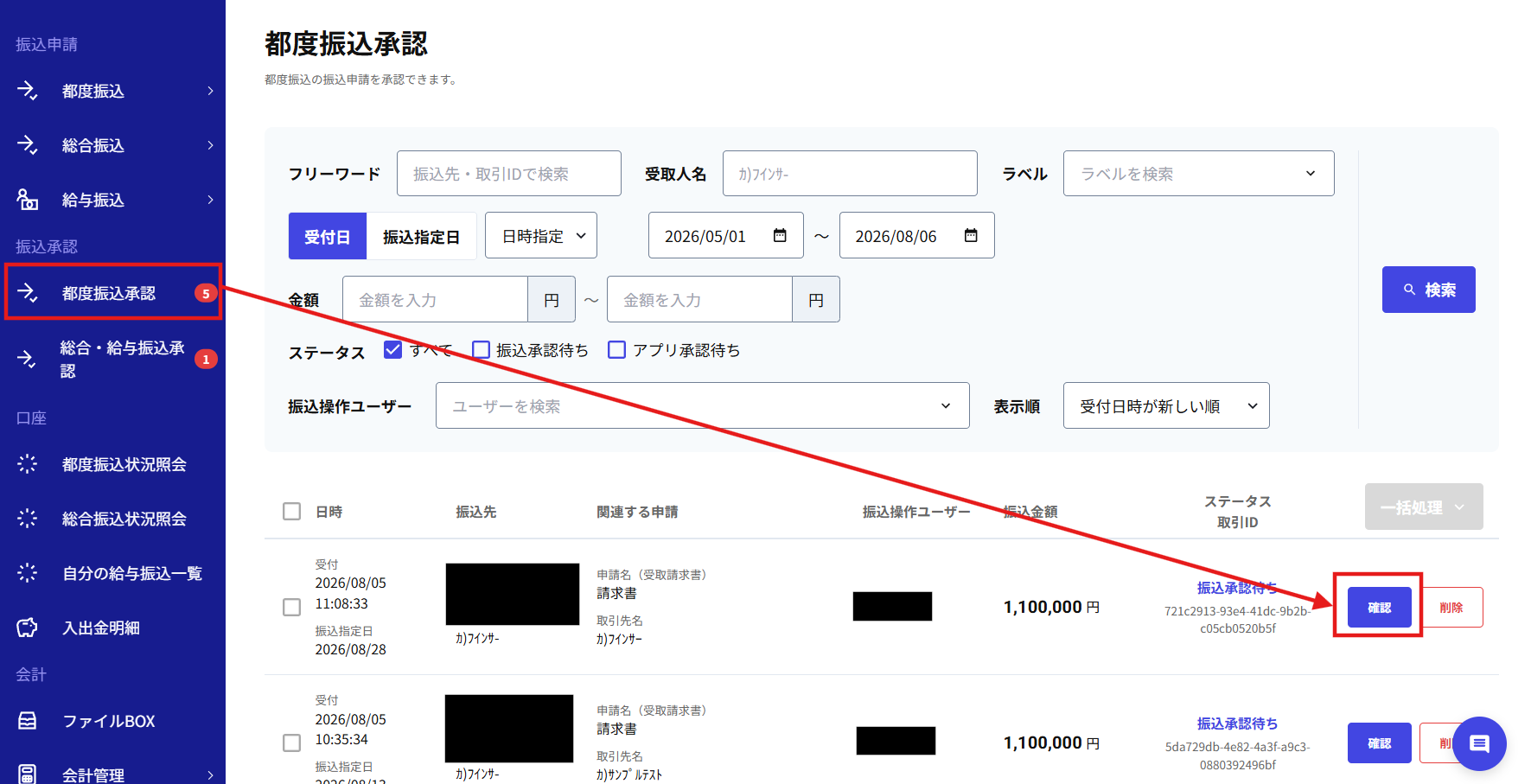Click 振込承認待ち status link in first row
The image size is (1531, 784).
(1237, 588)
